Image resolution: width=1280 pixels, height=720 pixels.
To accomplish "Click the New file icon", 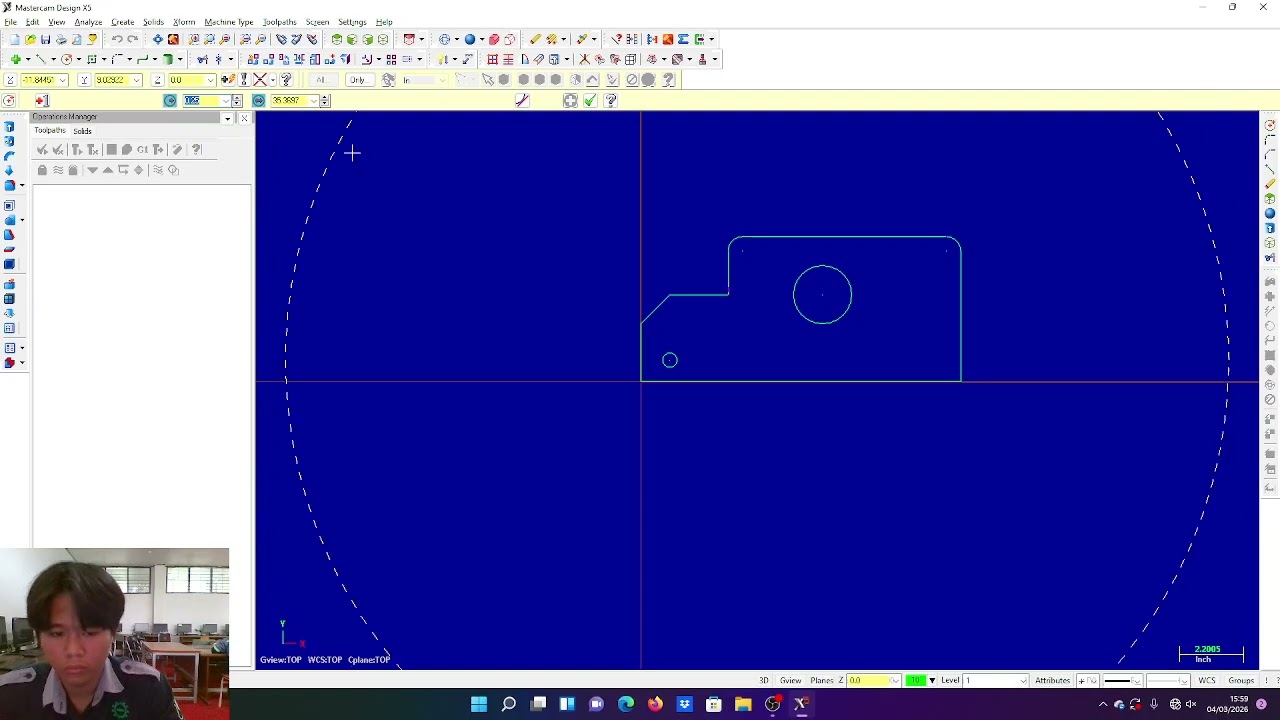I will point(15,39).
